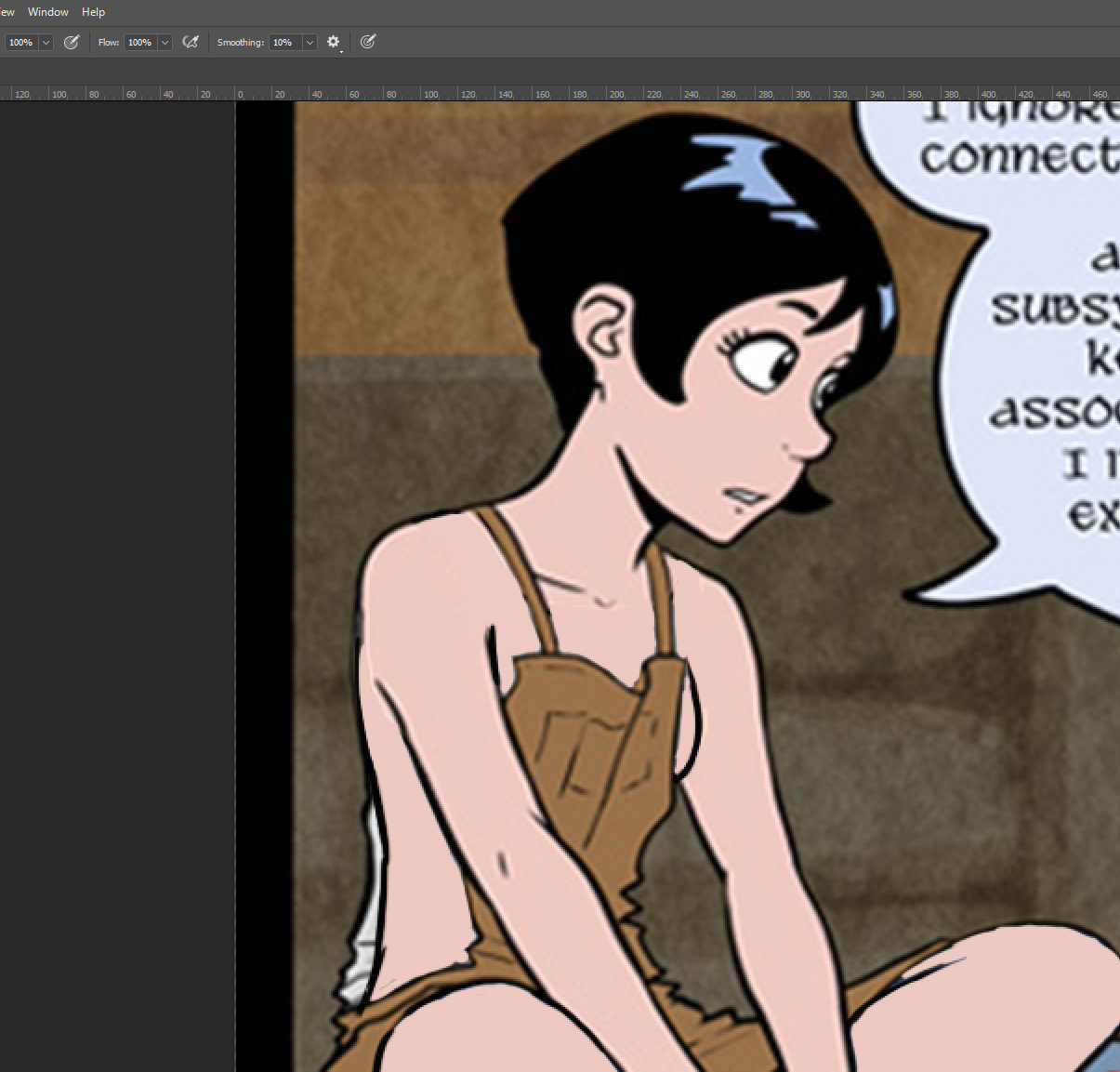Open the Help menu
The height and width of the screenshot is (1072, 1120).
pos(93,12)
